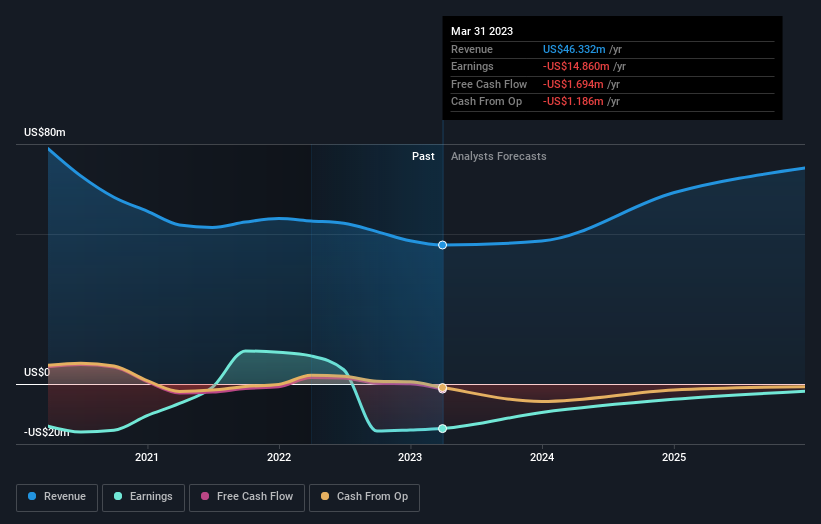The width and height of the screenshot is (821, 524).
Task: Toggle the Revenue legend series
Action: 57,497
